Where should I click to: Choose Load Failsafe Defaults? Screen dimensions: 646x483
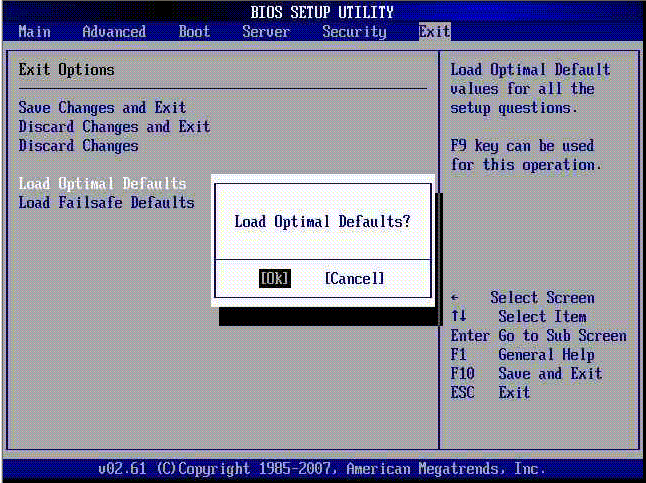106,203
